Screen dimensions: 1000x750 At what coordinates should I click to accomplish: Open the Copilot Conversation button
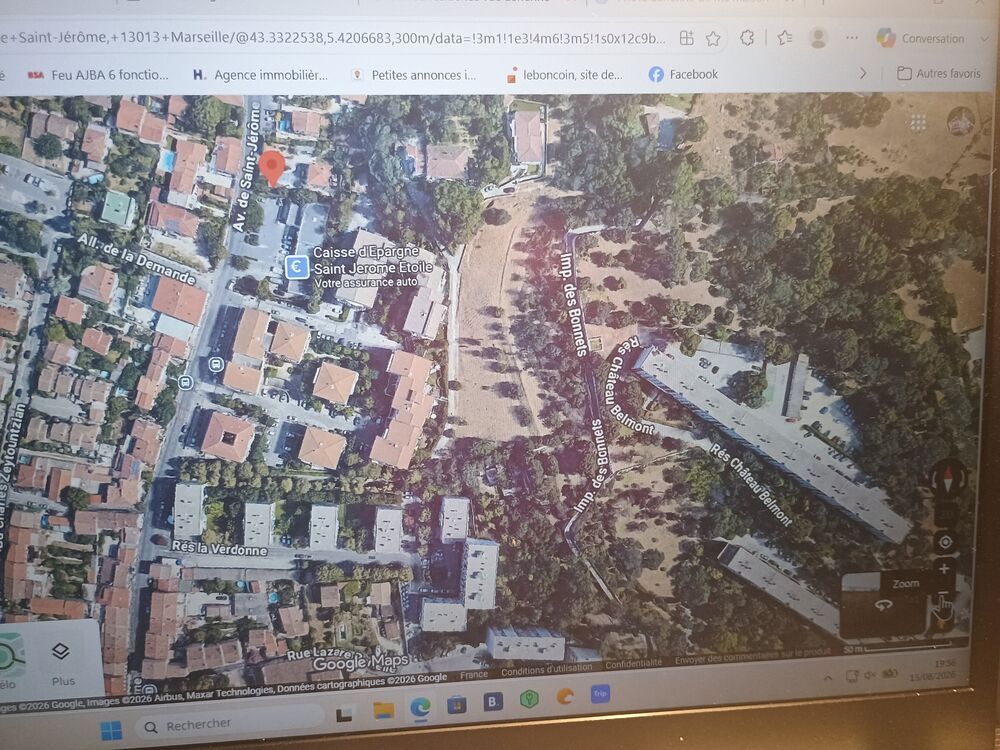[x=920, y=38]
